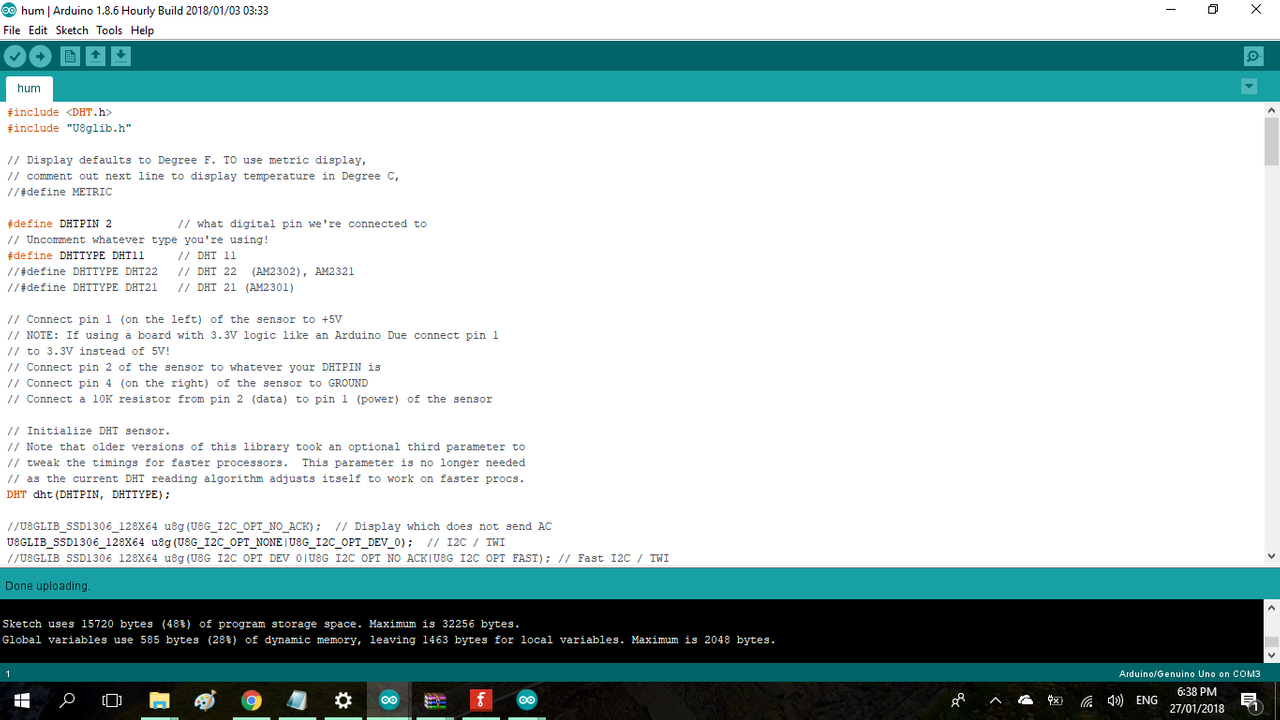Launch File Explorer from the taskbar
The height and width of the screenshot is (720, 1280).
[x=159, y=700]
